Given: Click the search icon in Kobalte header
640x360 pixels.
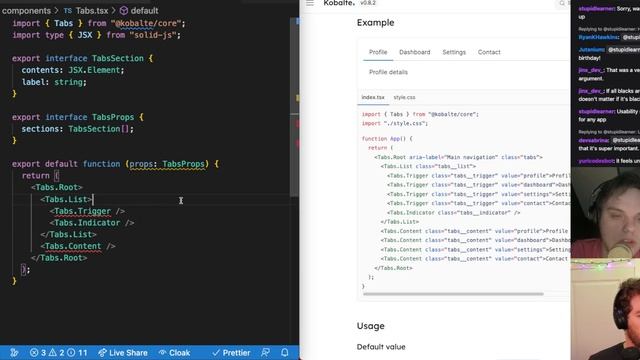Looking at the screenshot, I should click(562, 3).
